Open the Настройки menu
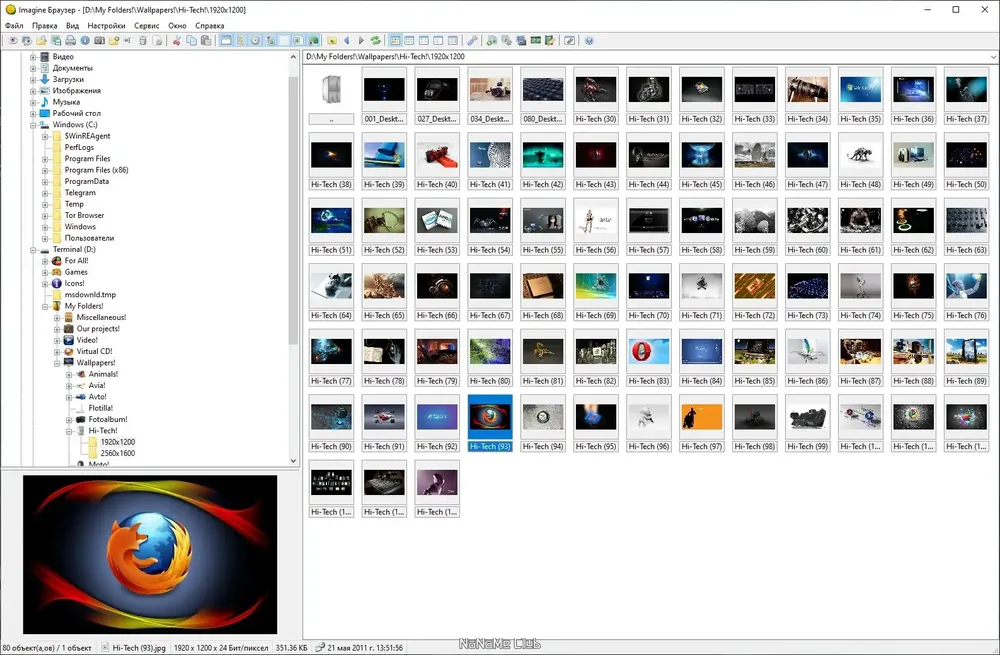 pyautogui.click(x=107, y=26)
